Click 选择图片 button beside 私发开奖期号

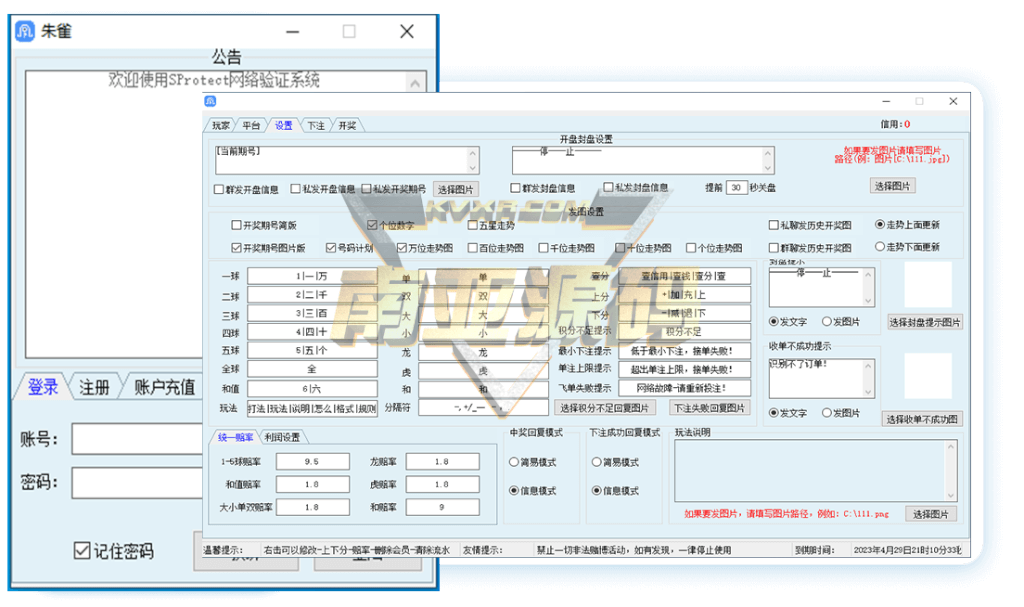click(x=455, y=189)
